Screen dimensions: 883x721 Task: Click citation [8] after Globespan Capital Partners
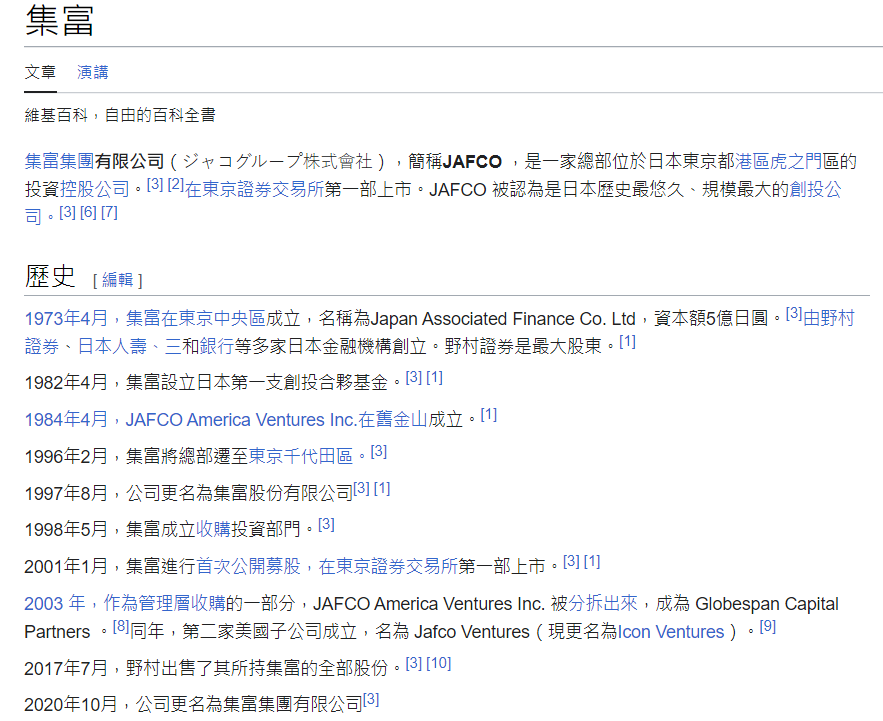click(x=121, y=626)
